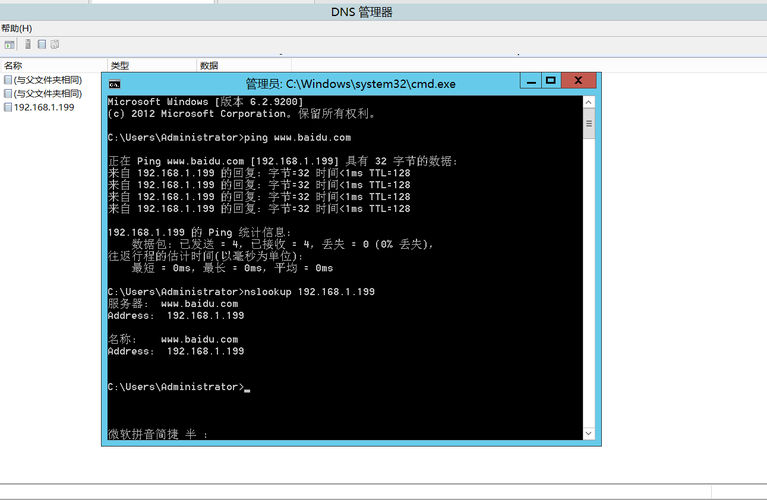Click the ping www.baidu.com command line
The image size is (767, 500).
(x=229, y=137)
